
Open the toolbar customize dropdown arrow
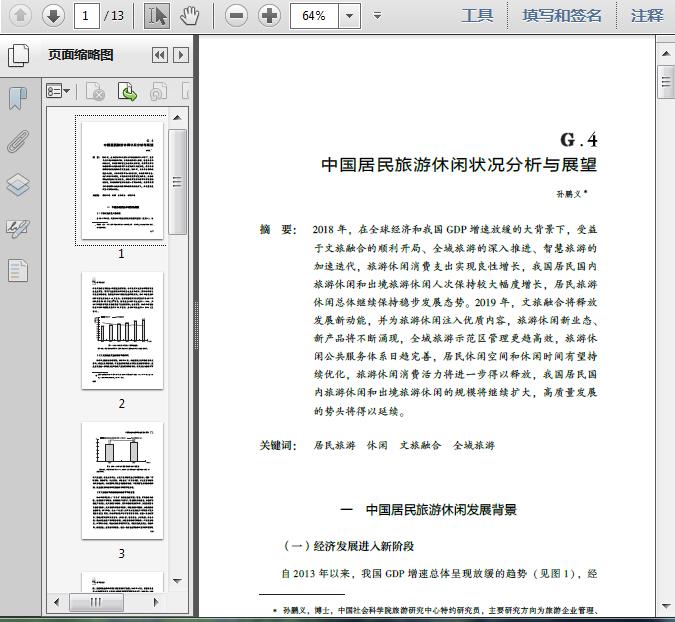(x=377, y=16)
